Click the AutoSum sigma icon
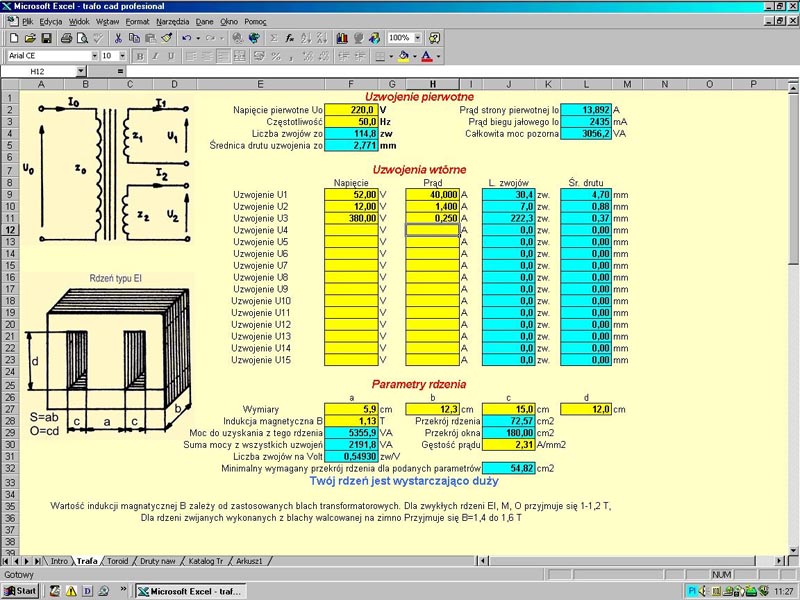Viewport: 800px width, 600px height. tap(273, 38)
